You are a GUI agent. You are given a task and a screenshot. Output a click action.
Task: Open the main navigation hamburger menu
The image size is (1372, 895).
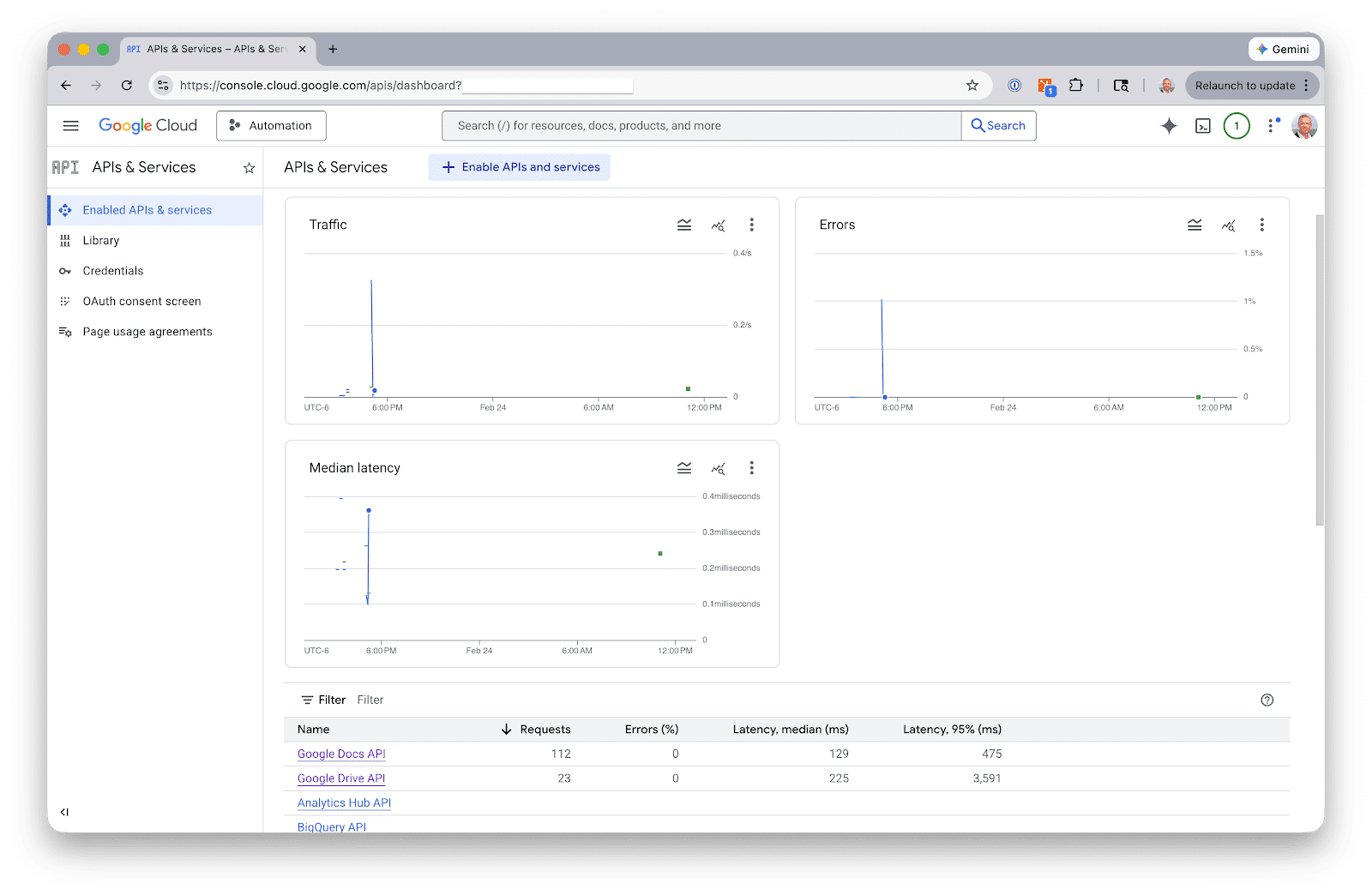(x=70, y=125)
